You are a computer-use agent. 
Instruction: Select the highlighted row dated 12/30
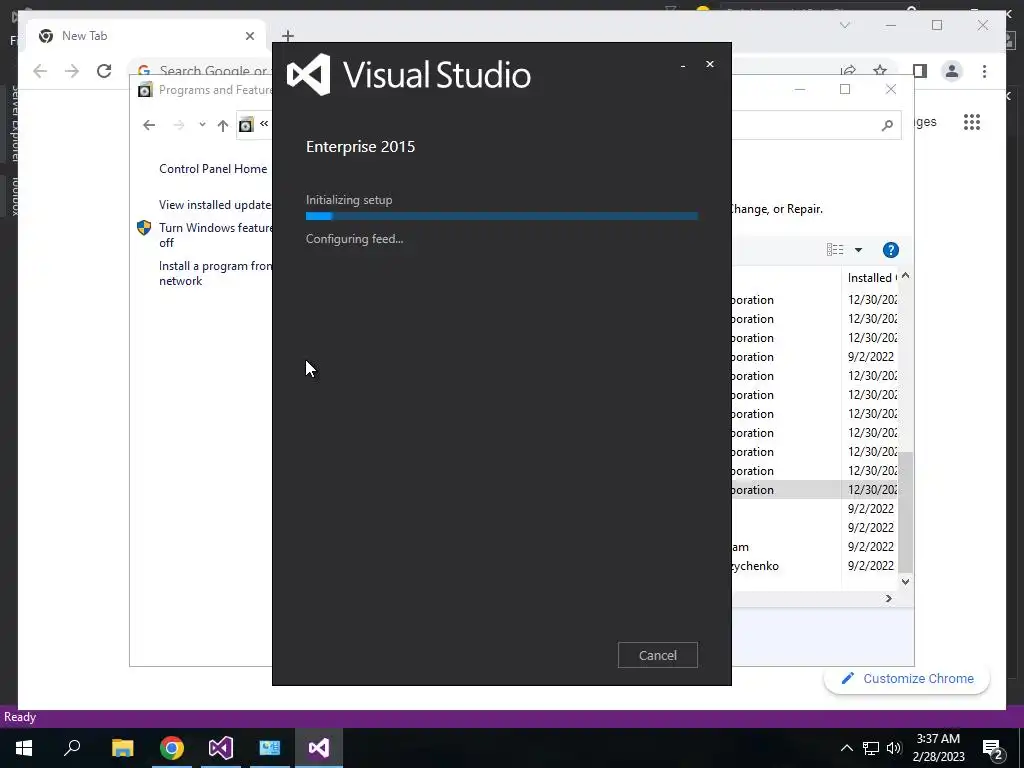tap(814, 490)
